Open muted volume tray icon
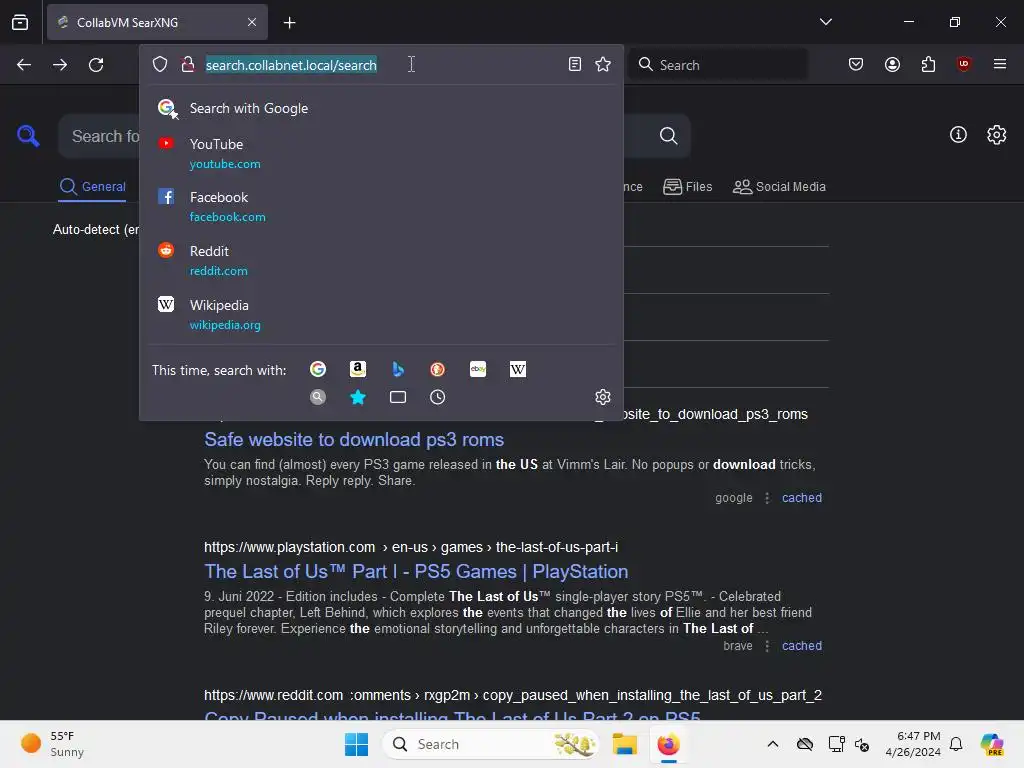Viewport: 1024px width, 768px height. tap(862, 744)
